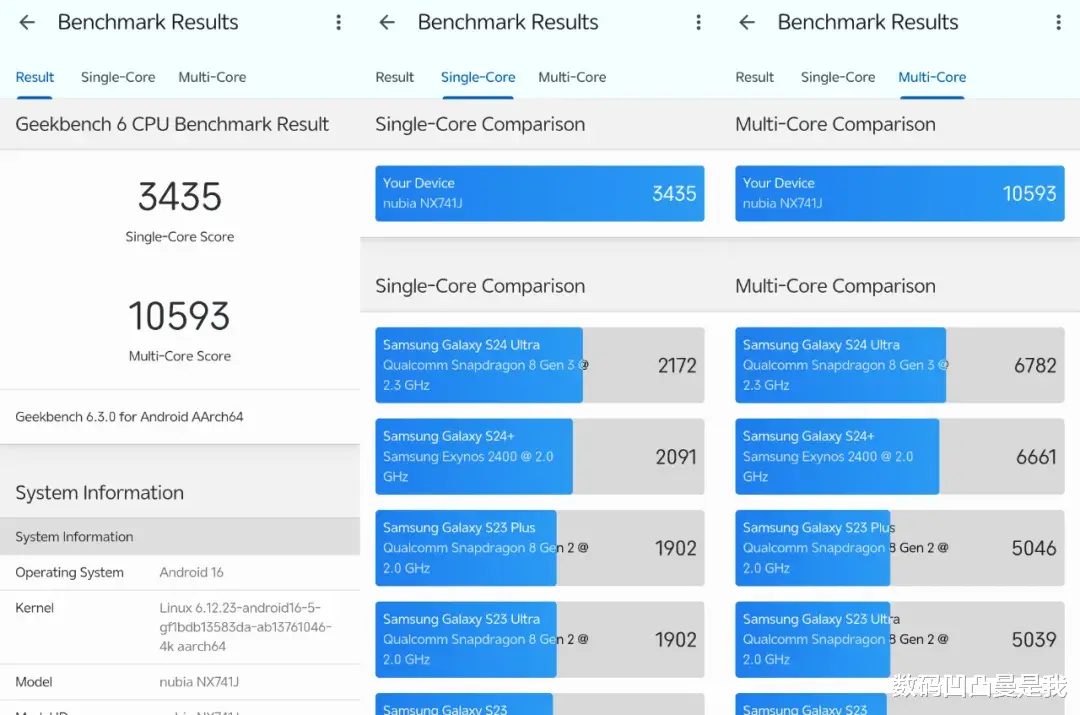Open Multi-Core tab on the middle screen
This screenshot has width=1080, height=715.
572,77
